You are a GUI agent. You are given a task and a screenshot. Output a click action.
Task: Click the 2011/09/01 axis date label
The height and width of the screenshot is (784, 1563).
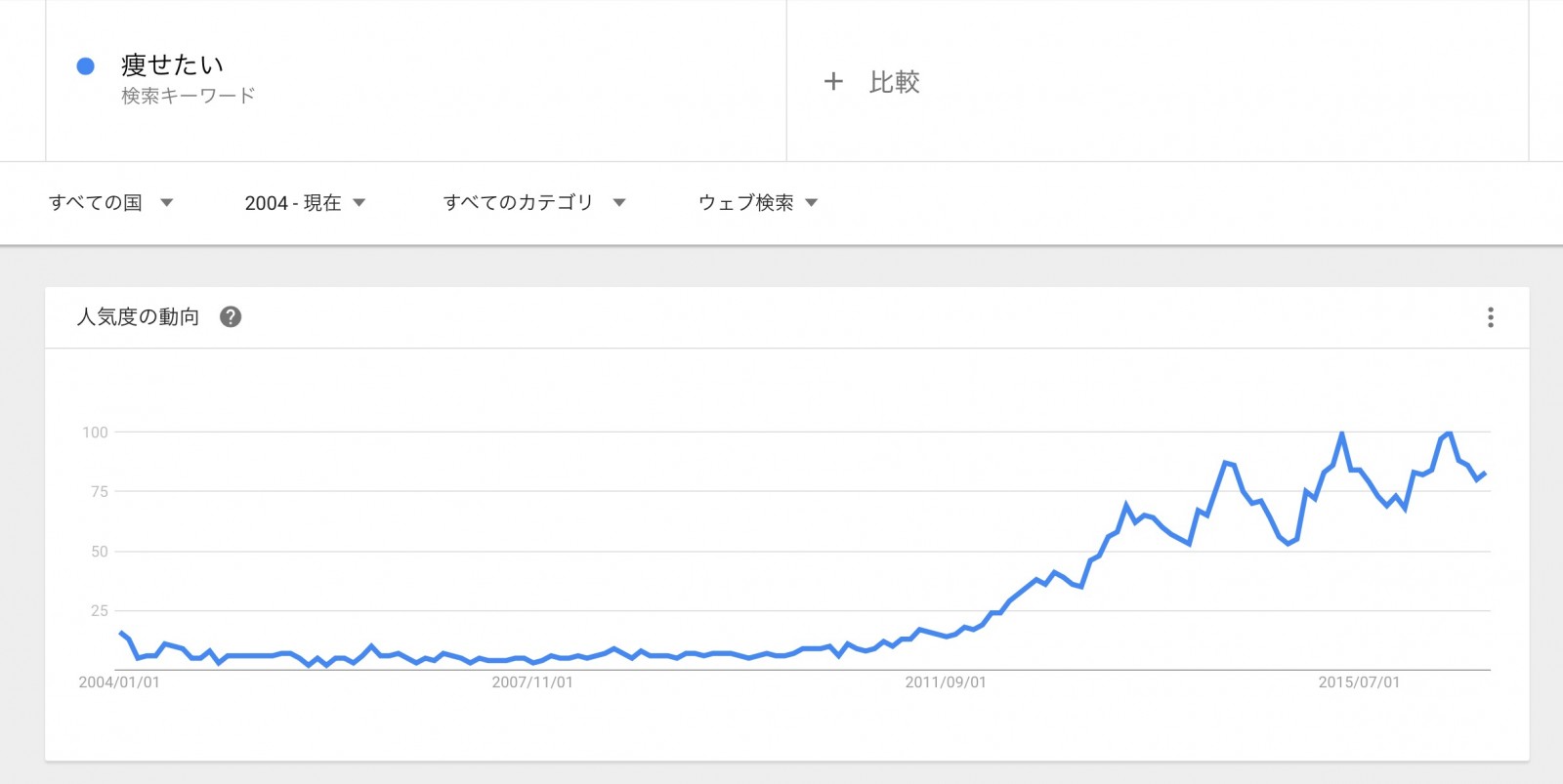point(946,681)
